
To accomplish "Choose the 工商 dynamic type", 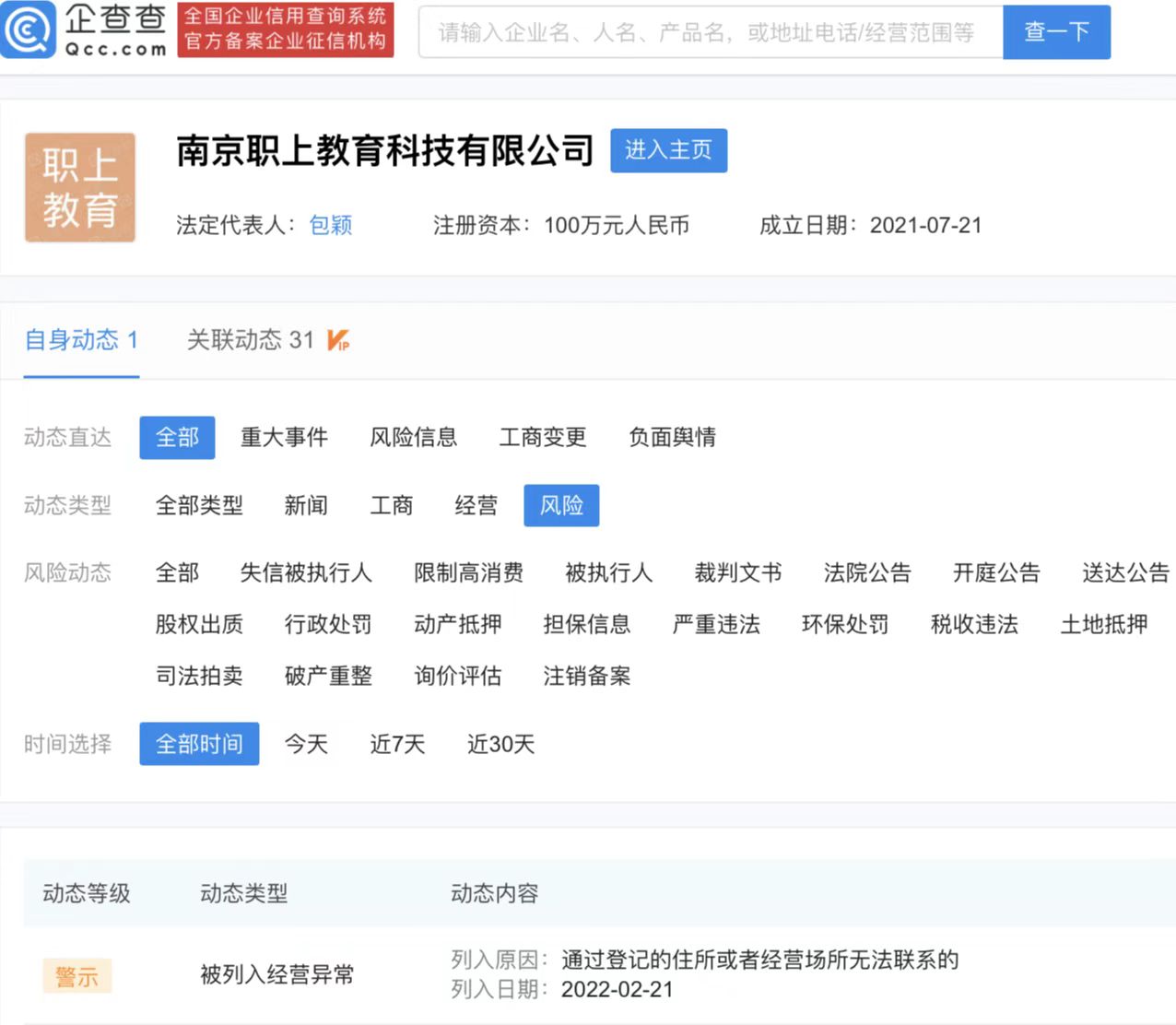I will (x=392, y=506).
